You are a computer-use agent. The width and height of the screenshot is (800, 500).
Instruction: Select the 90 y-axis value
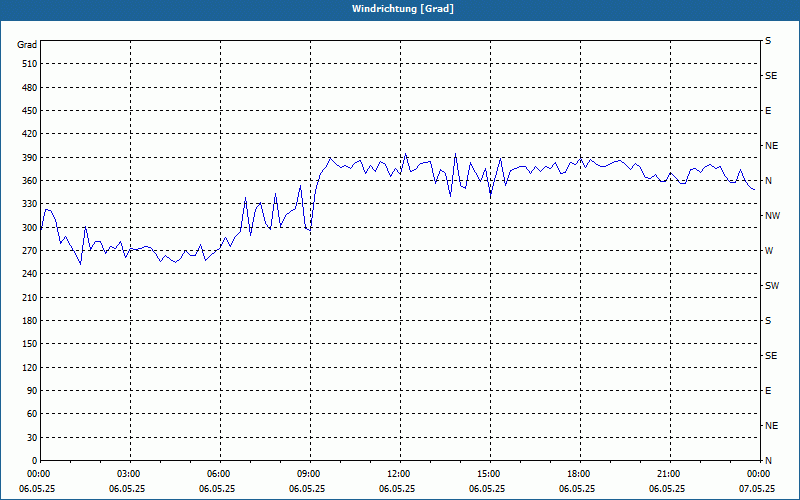(x=32, y=391)
